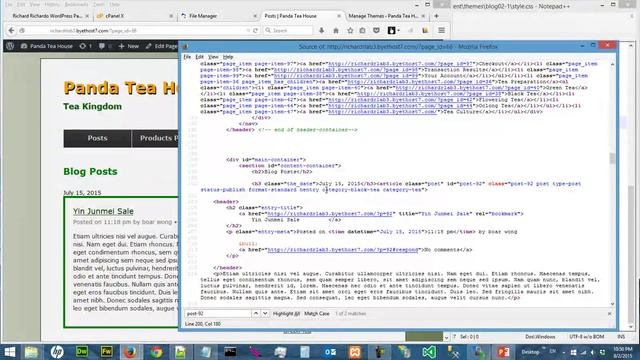Open File menu in source window
Screen dimensions: 640x360
click(187, 57)
